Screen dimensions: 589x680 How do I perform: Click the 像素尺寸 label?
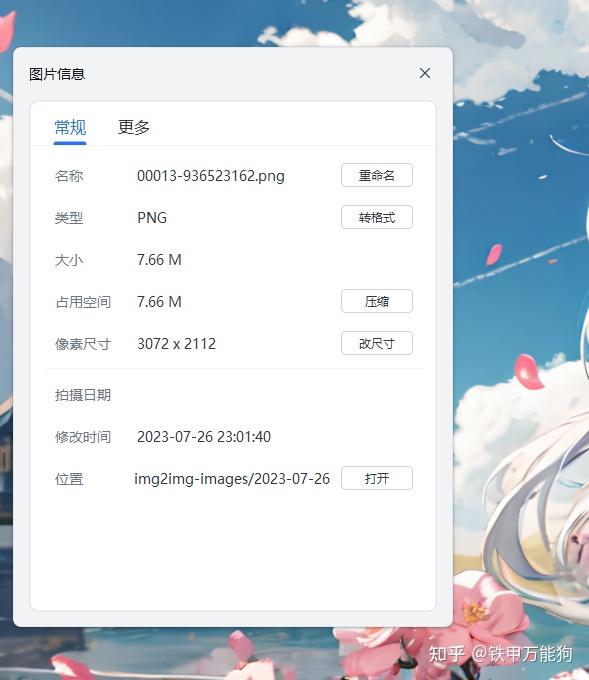83,344
